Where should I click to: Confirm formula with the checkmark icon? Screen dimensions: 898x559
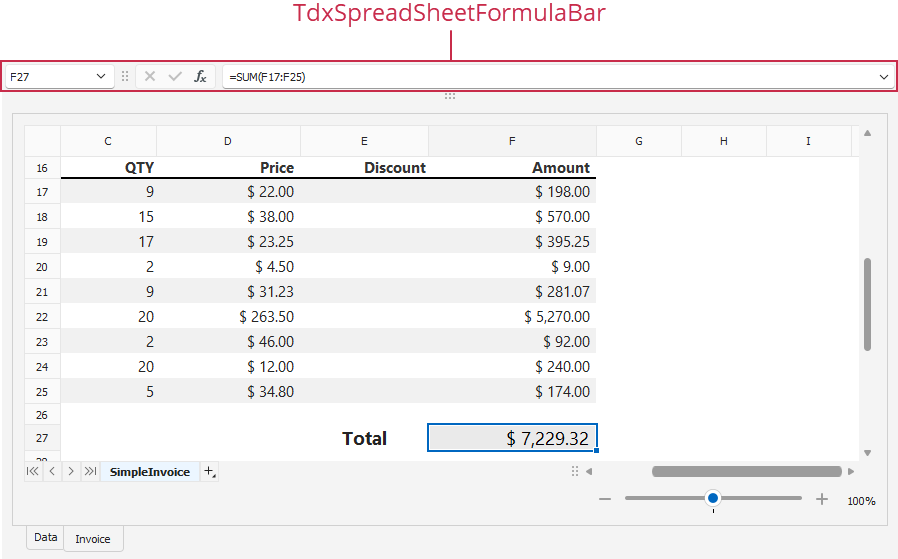coord(175,77)
